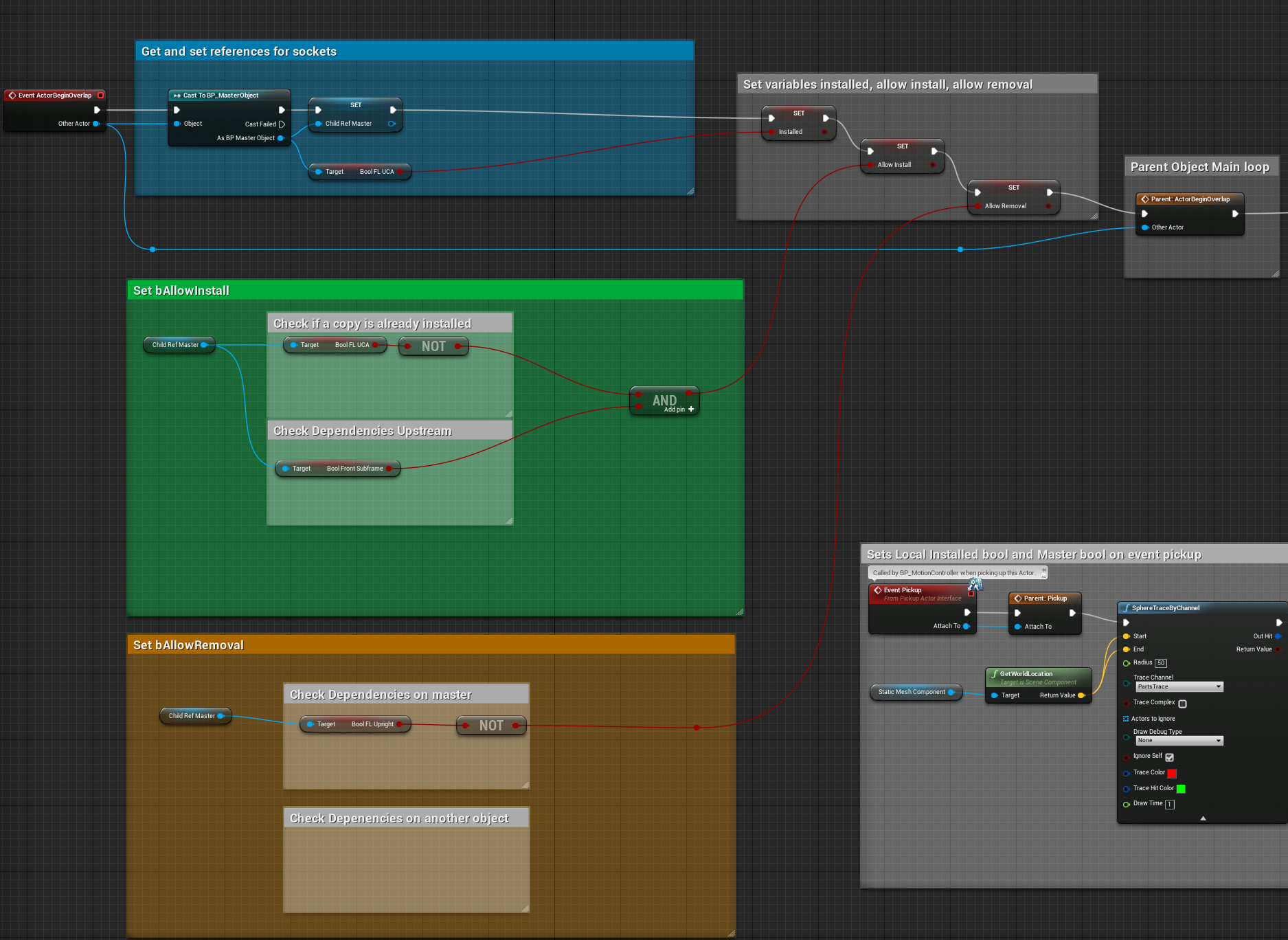Click the Event ActorBeginOverlap execution output pin
This screenshot has width=1288, height=940.
click(97, 110)
